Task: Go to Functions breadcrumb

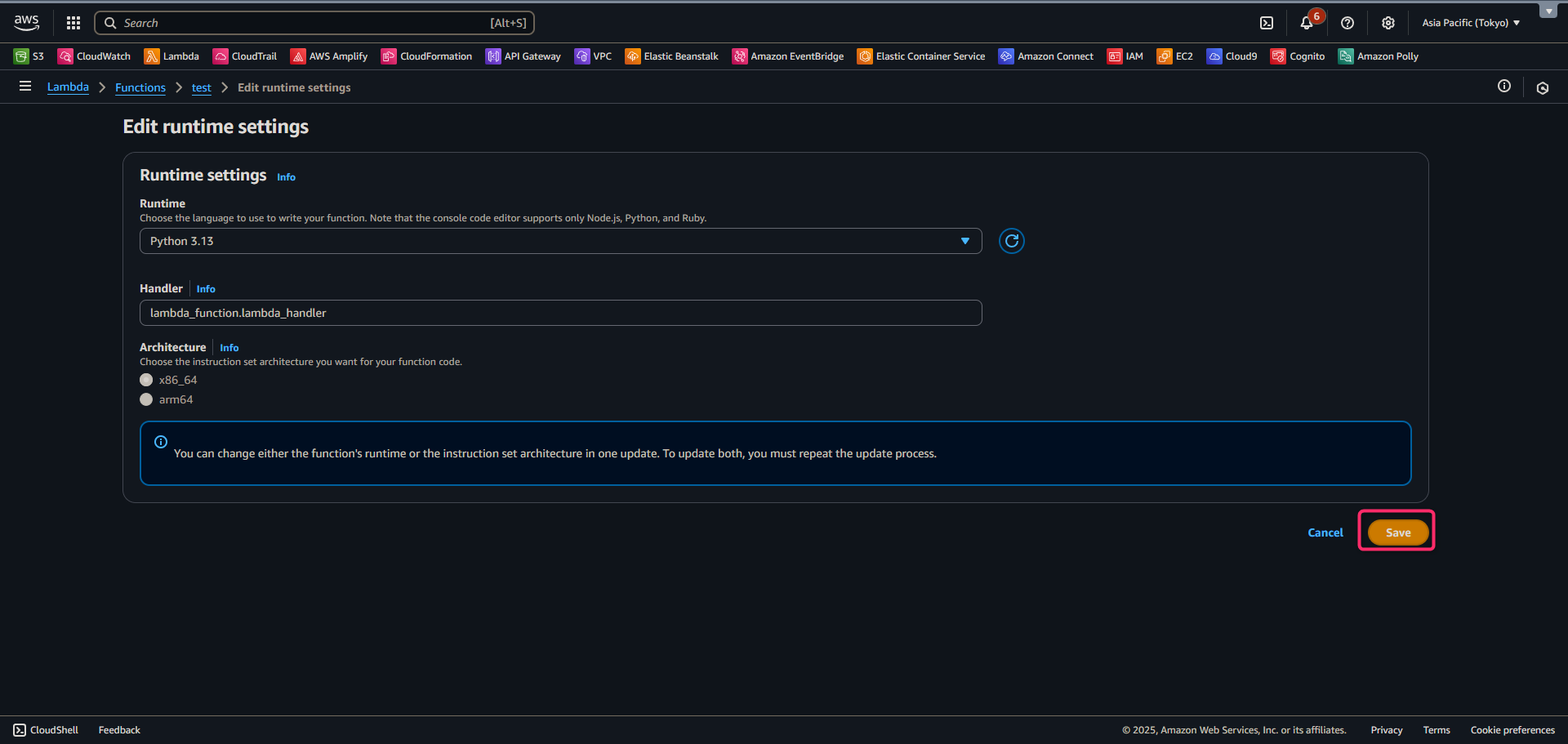Action: [x=140, y=87]
